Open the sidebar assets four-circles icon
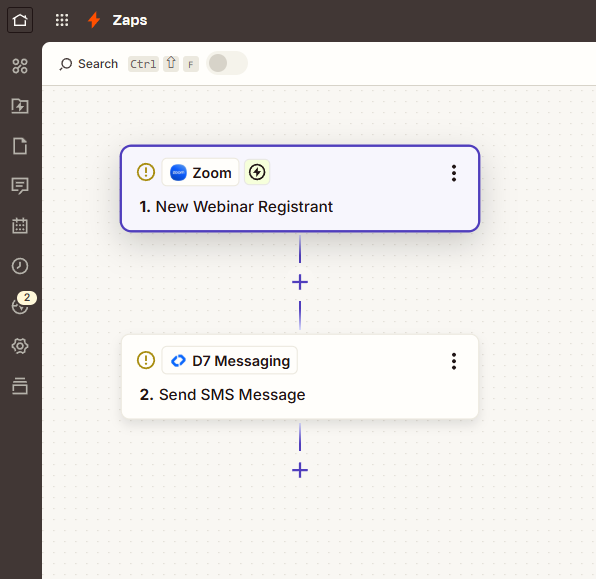The width and height of the screenshot is (596, 579). point(20,66)
